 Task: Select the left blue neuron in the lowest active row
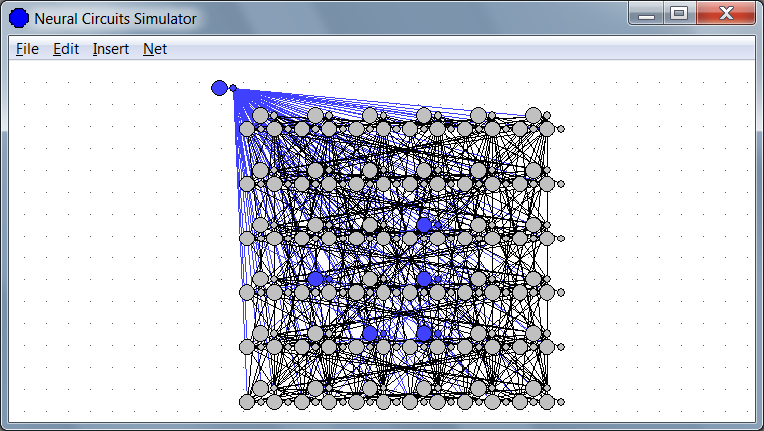point(370,333)
